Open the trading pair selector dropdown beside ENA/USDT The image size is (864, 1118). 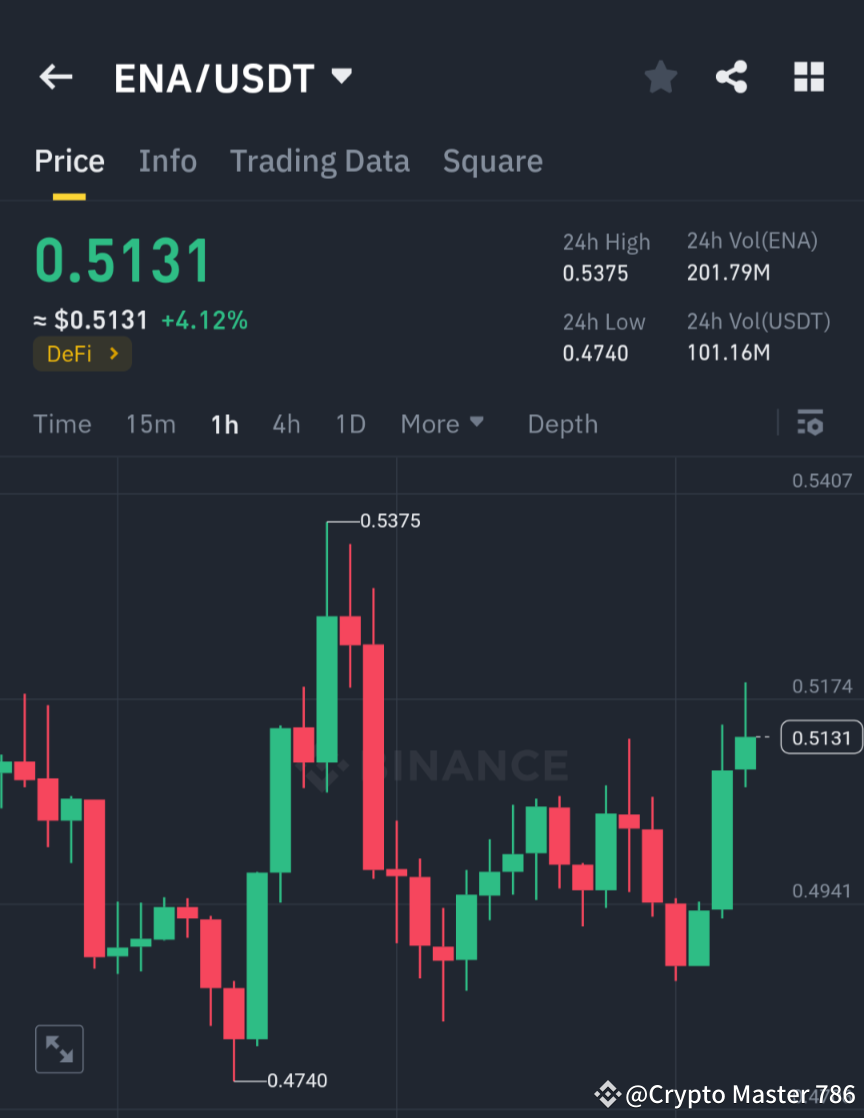click(341, 76)
